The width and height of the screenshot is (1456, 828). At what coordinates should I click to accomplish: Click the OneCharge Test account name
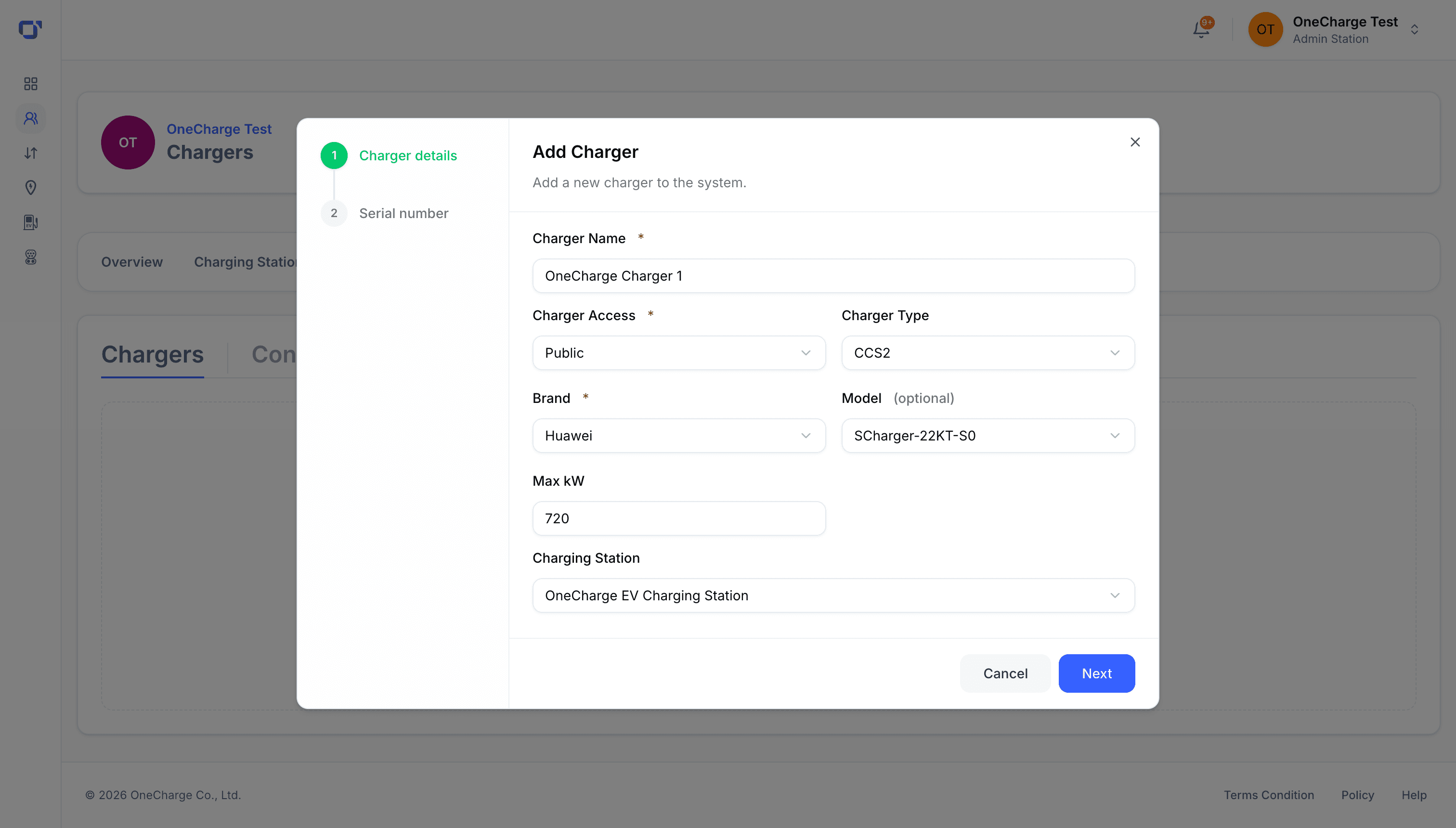click(x=1344, y=22)
